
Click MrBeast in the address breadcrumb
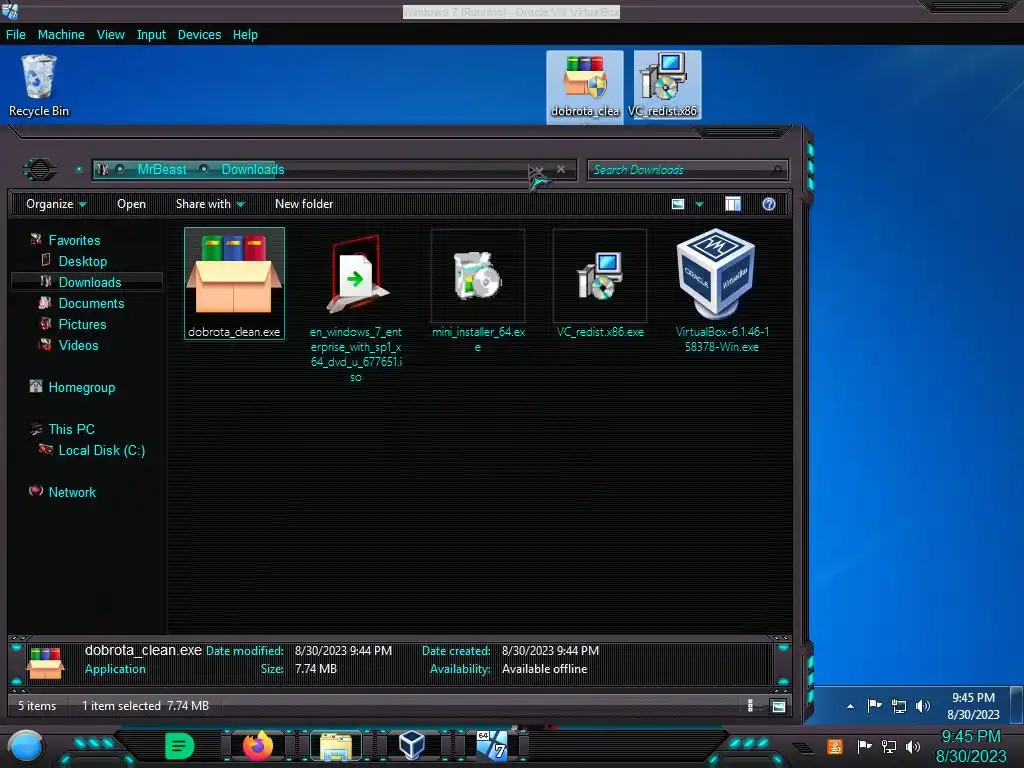click(162, 170)
